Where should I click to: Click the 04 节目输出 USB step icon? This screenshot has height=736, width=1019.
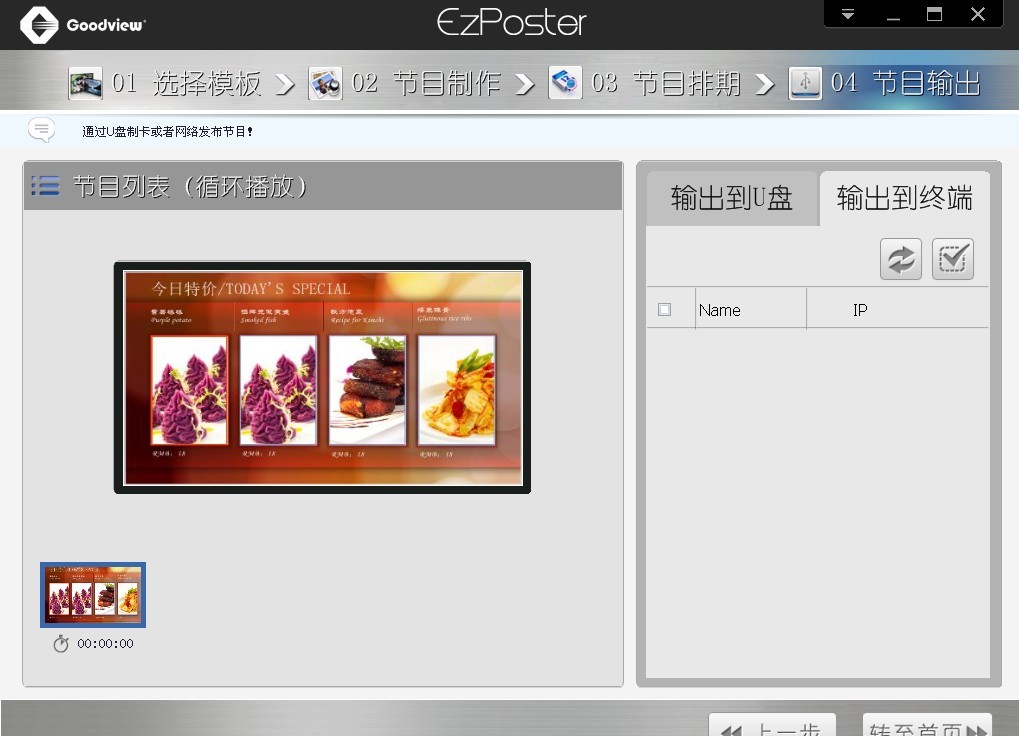[x=805, y=83]
